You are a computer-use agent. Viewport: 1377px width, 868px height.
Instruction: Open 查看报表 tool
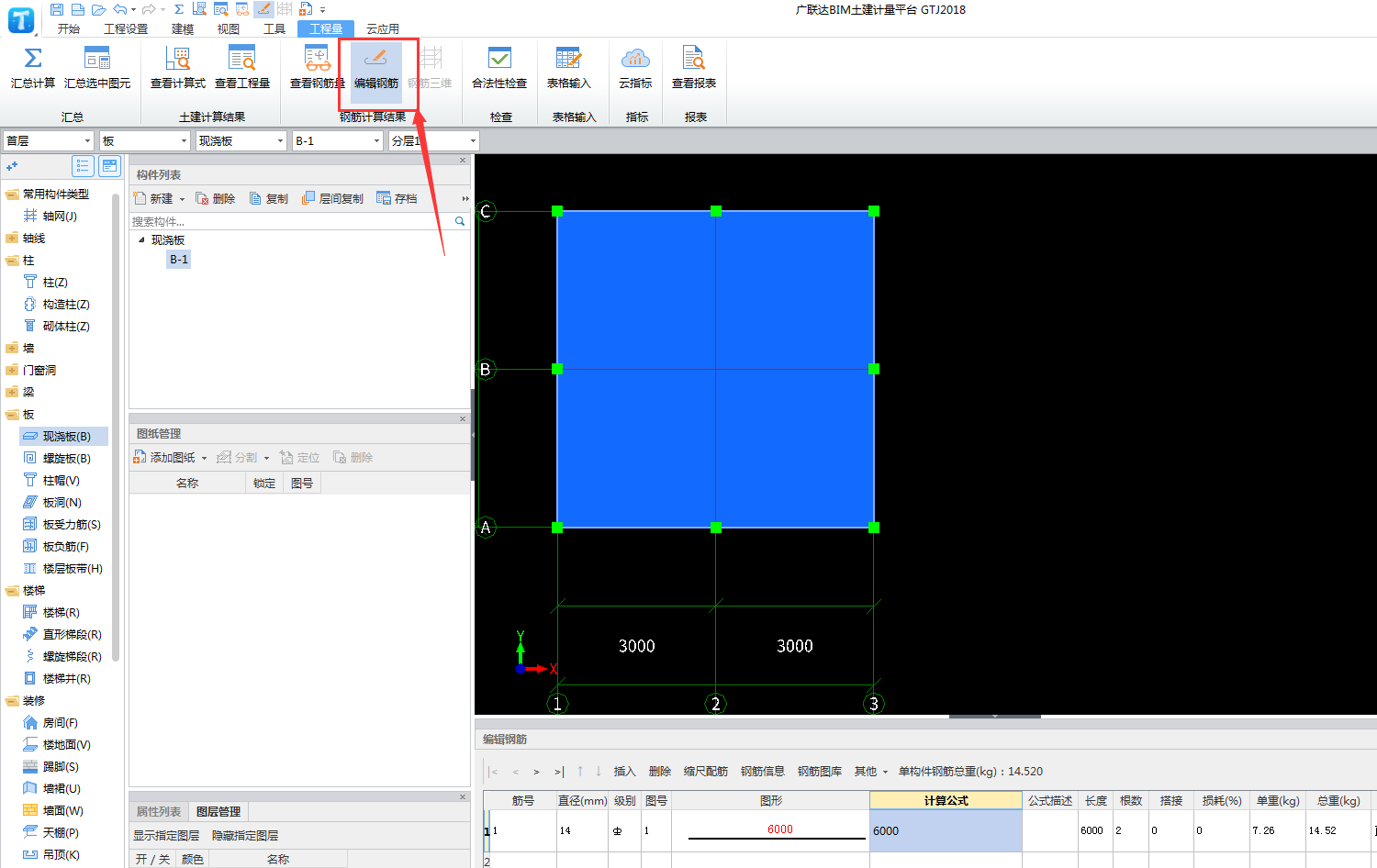(694, 68)
